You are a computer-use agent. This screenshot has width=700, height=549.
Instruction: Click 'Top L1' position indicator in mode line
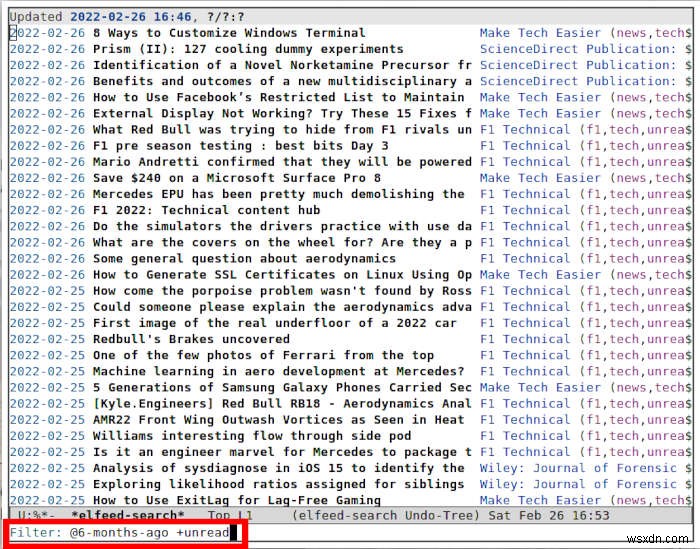pos(230,516)
